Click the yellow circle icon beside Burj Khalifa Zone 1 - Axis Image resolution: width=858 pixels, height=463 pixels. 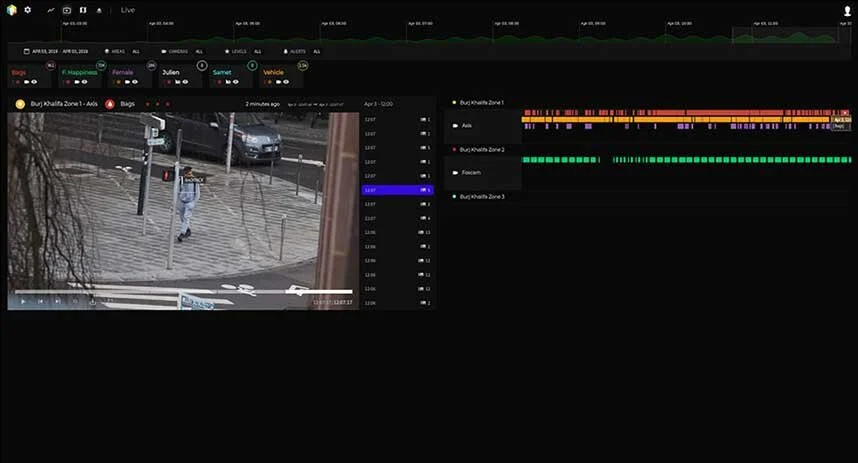pyautogui.click(x=20, y=104)
